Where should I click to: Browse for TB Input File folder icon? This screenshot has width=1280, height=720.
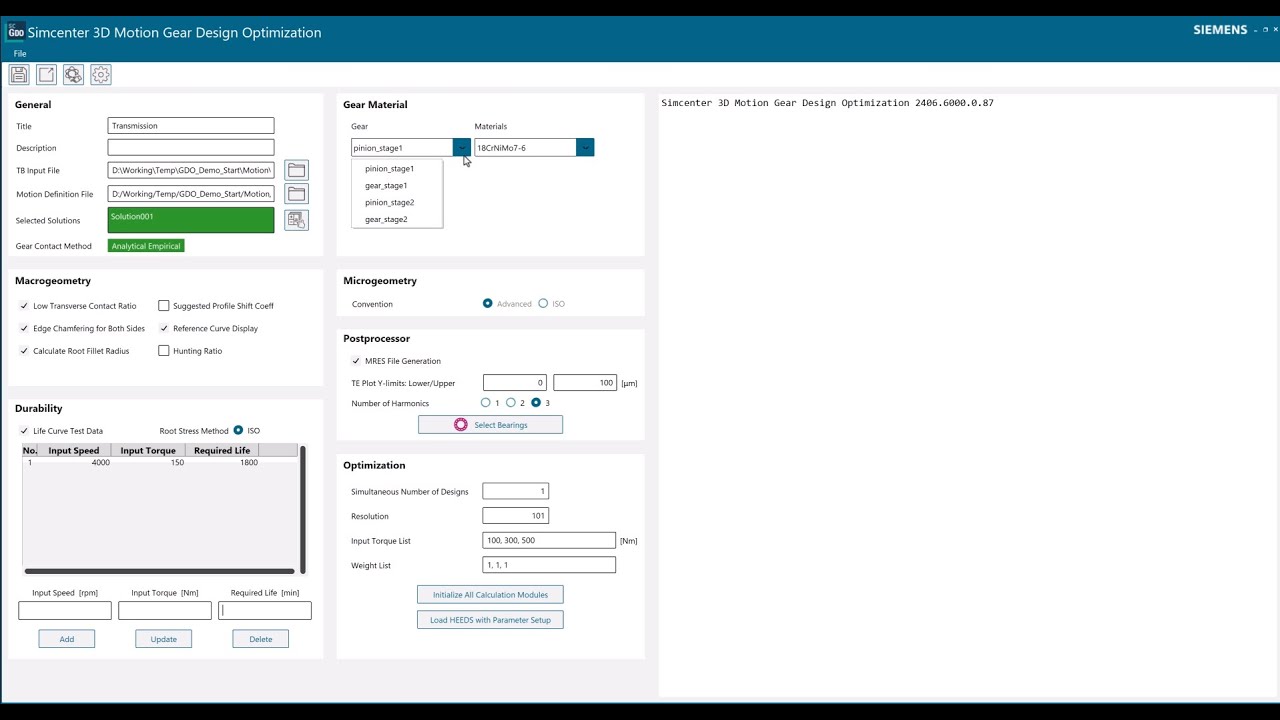tap(296, 170)
